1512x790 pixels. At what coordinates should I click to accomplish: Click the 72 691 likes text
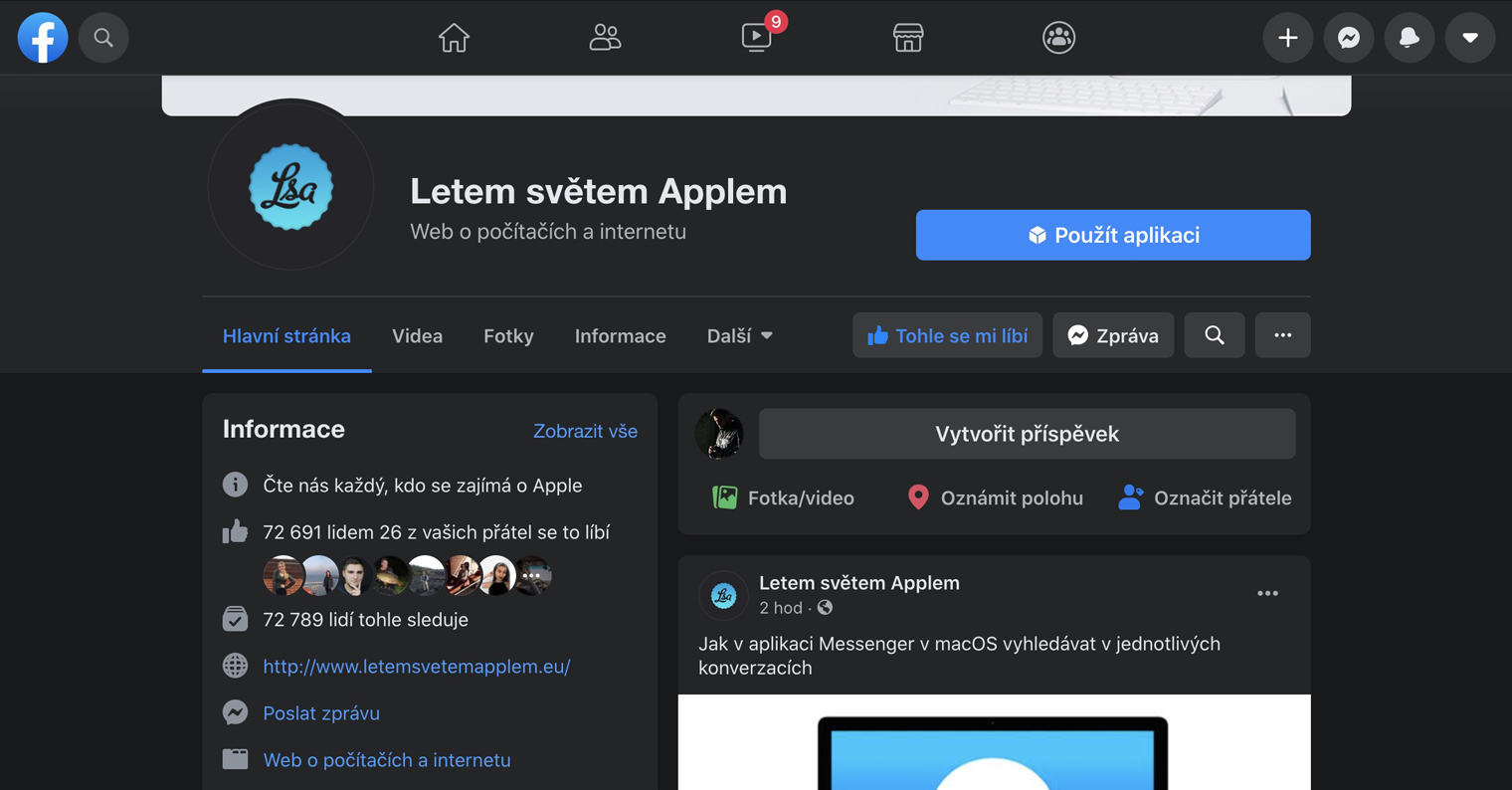(437, 532)
